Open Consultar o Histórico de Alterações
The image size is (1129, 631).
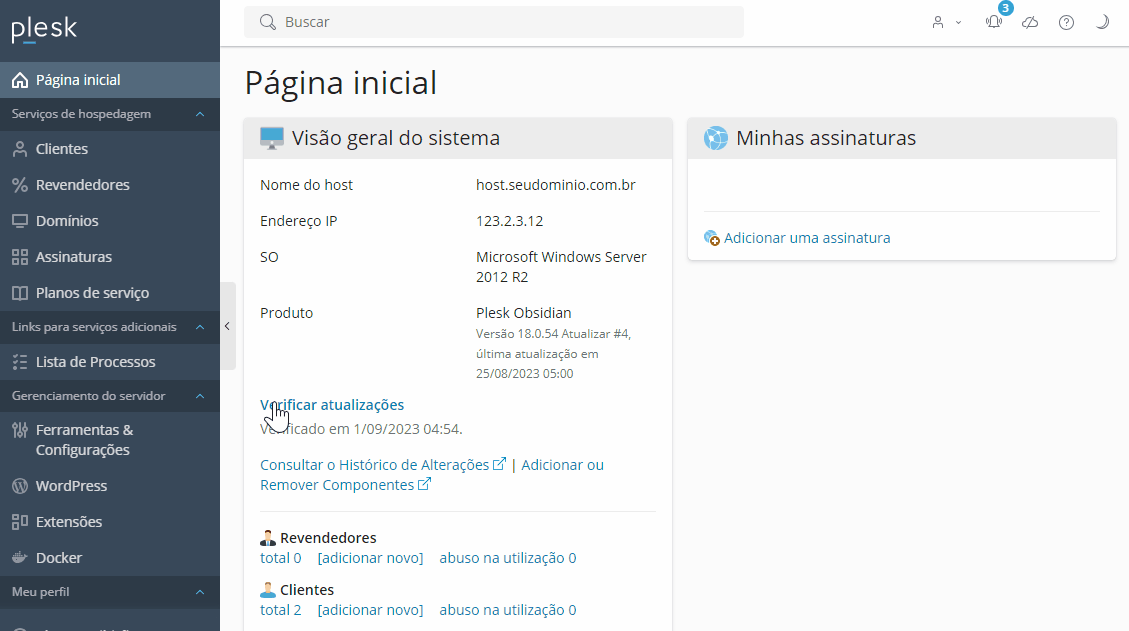click(x=382, y=465)
